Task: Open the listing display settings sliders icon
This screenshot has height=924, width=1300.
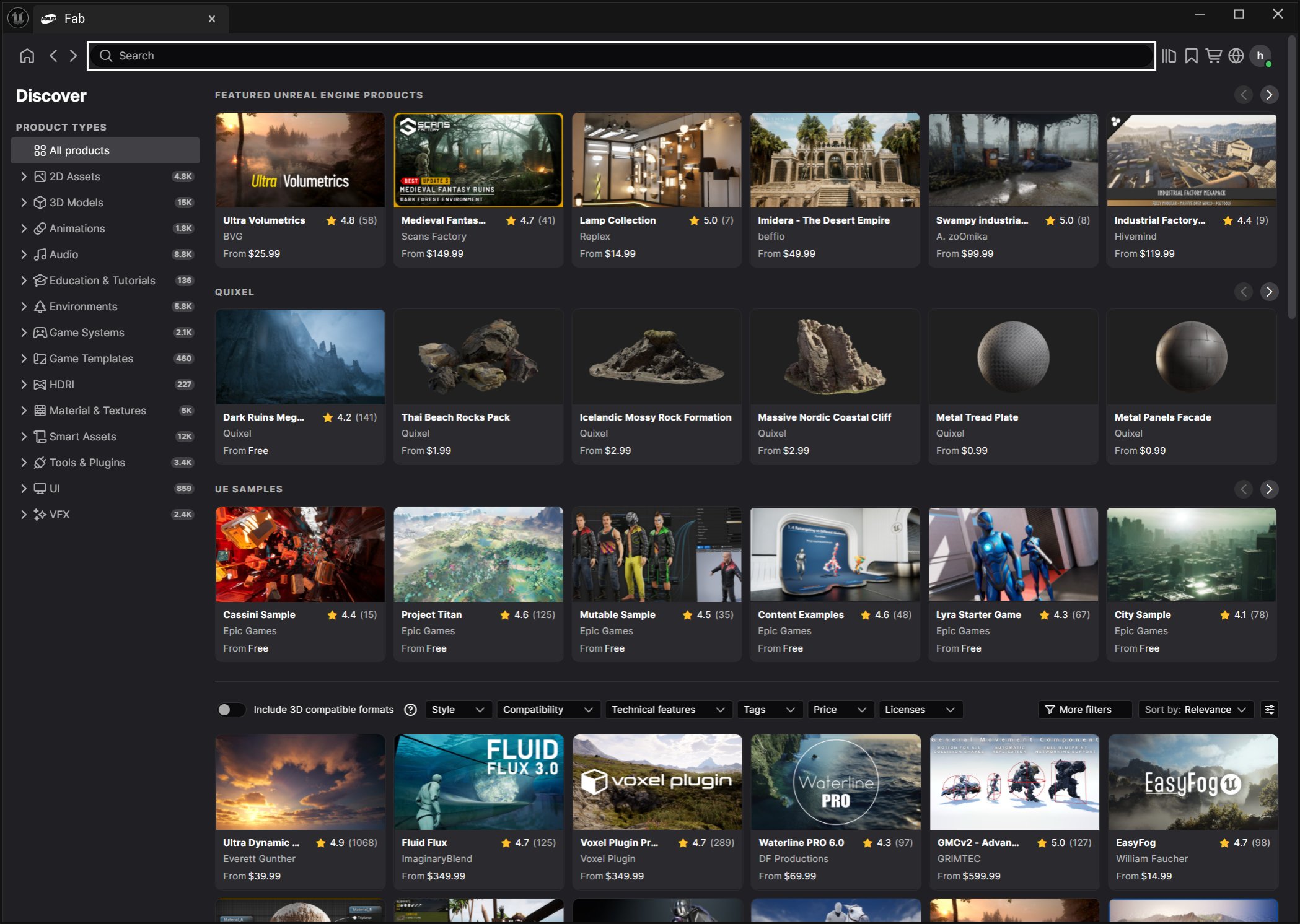Action: point(1269,710)
